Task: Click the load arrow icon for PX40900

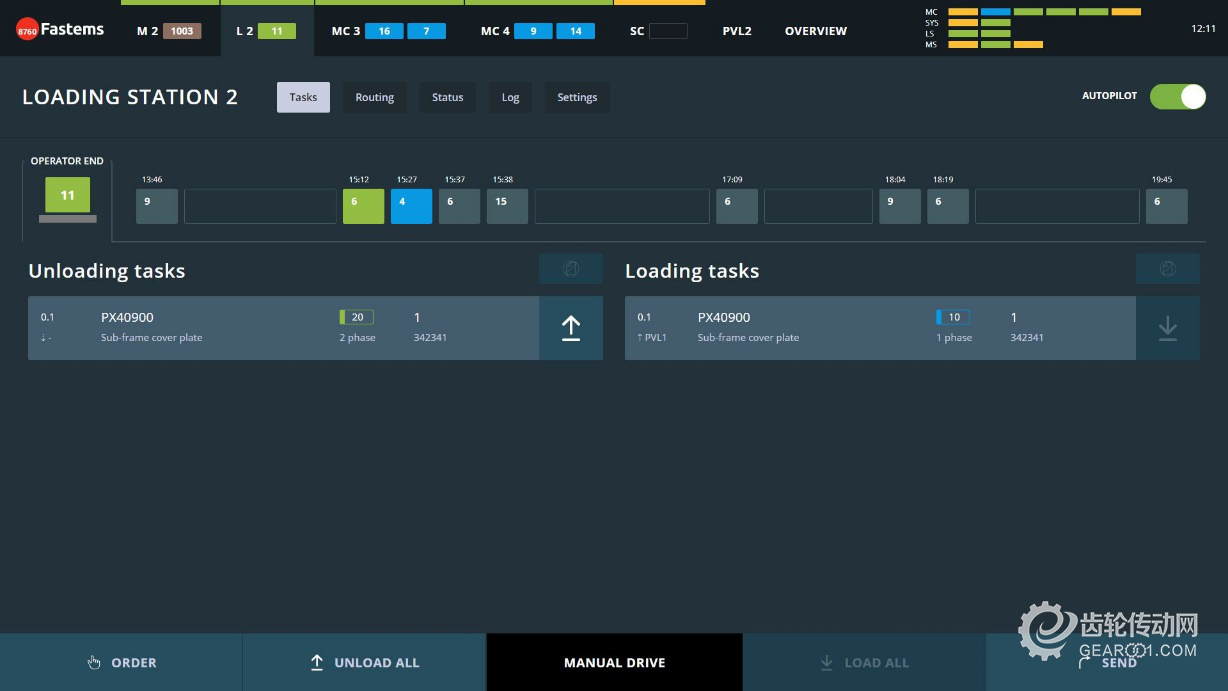Action: (1167, 328)
